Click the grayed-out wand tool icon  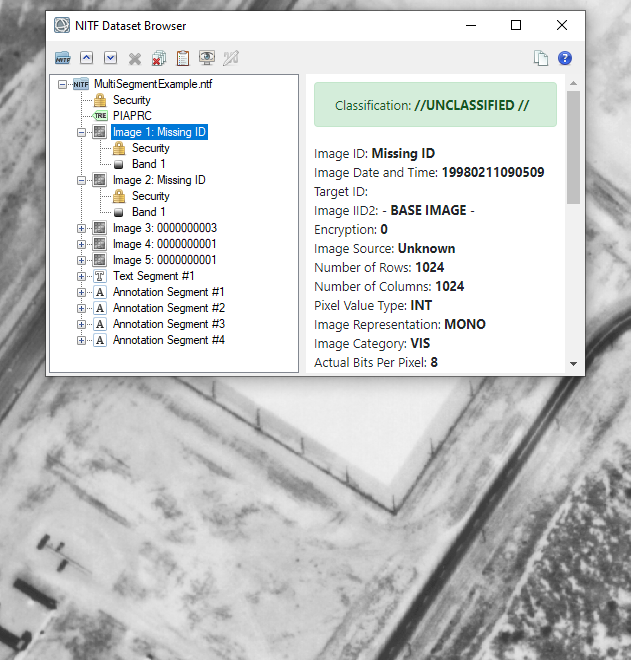231,59
